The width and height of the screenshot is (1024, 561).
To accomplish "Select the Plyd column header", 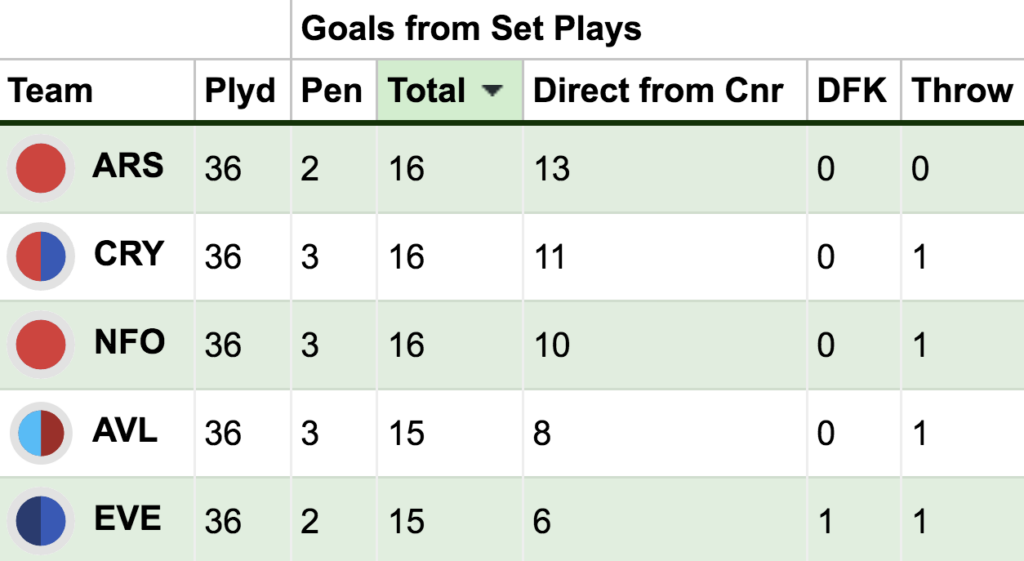I will coord(242,90).
